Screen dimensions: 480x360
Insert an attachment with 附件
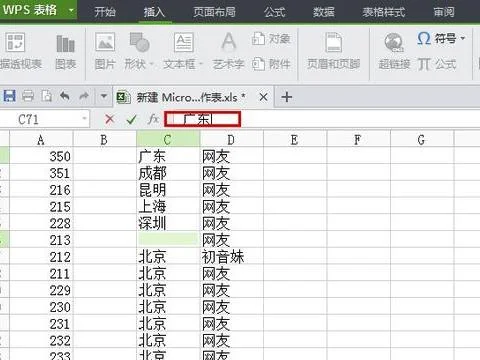(271, 64)
